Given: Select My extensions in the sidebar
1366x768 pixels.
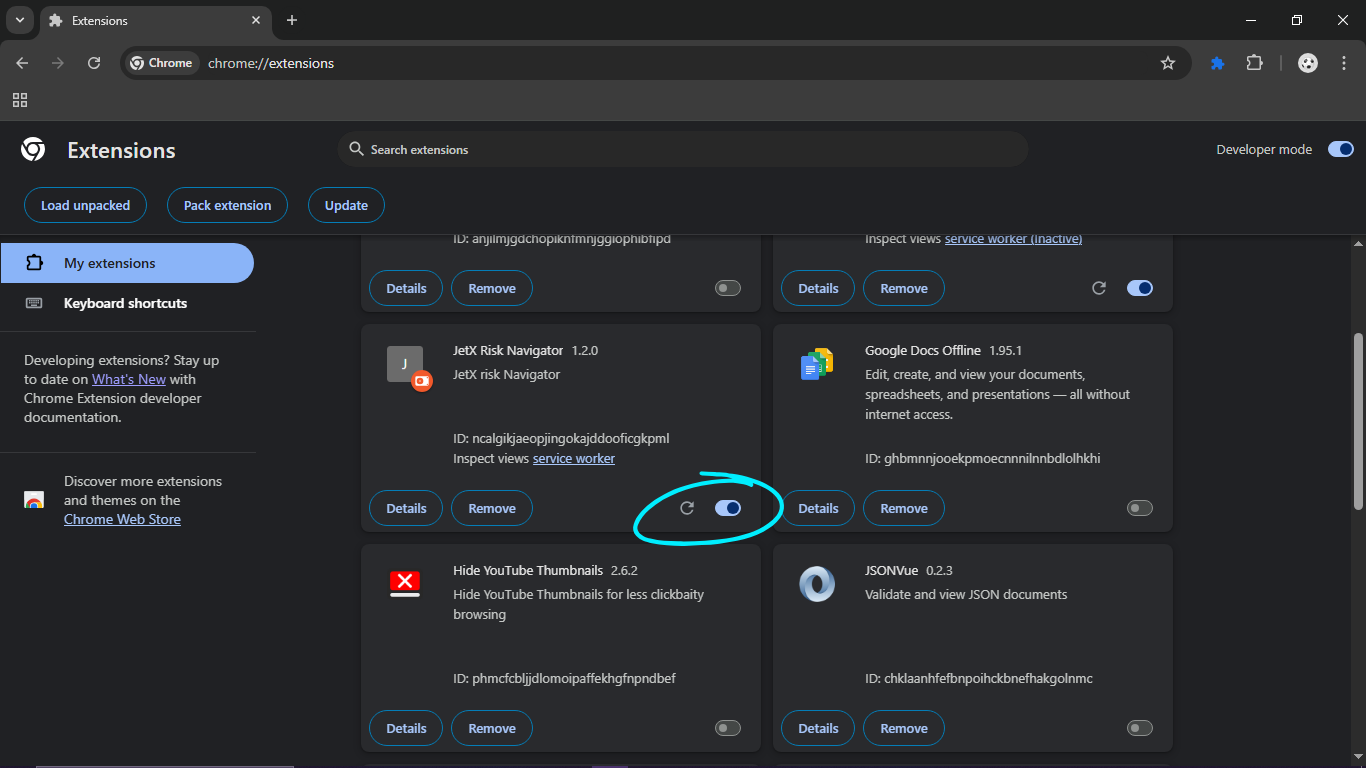Looking at the screenshot, I should (110, 263).
